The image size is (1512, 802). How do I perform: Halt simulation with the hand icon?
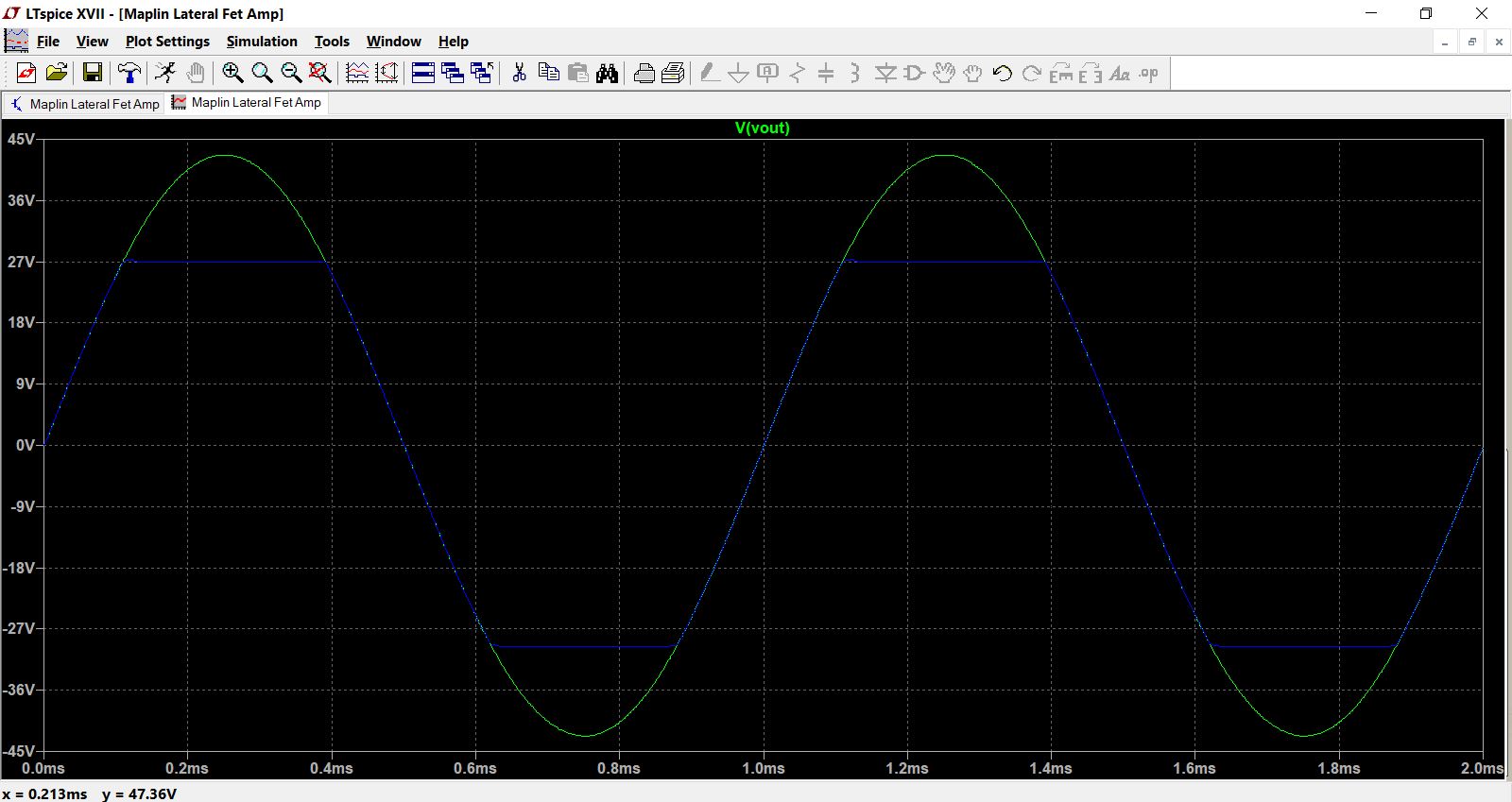pyautogui.click(x=196, y=73)
